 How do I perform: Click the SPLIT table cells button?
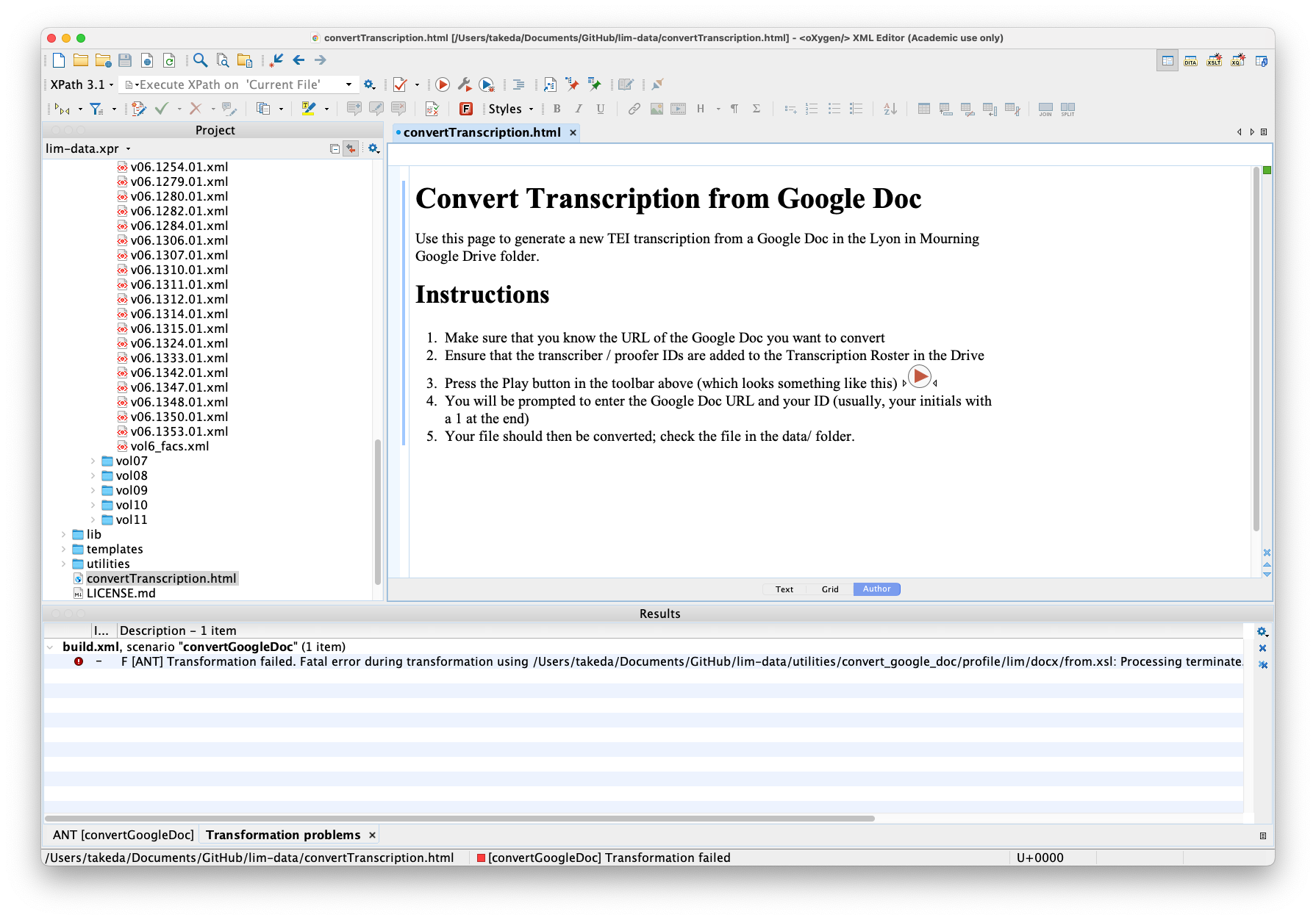tap(1066, 108)
